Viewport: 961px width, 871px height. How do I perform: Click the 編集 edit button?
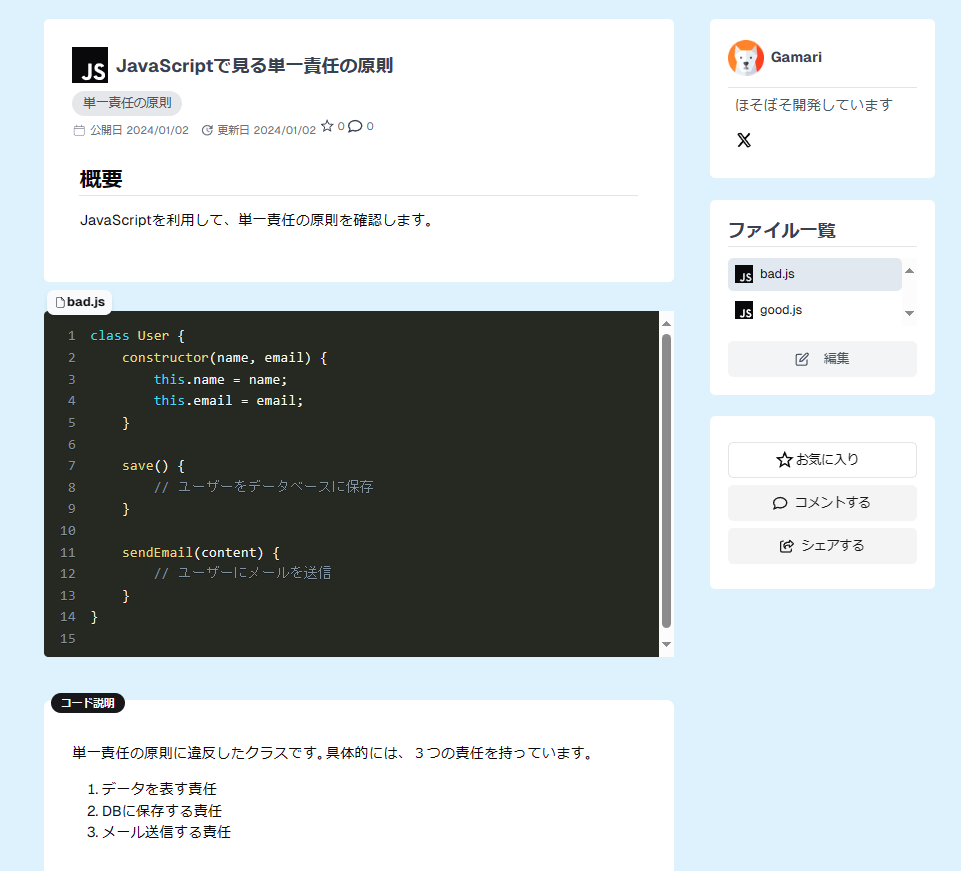click(822, 359)
